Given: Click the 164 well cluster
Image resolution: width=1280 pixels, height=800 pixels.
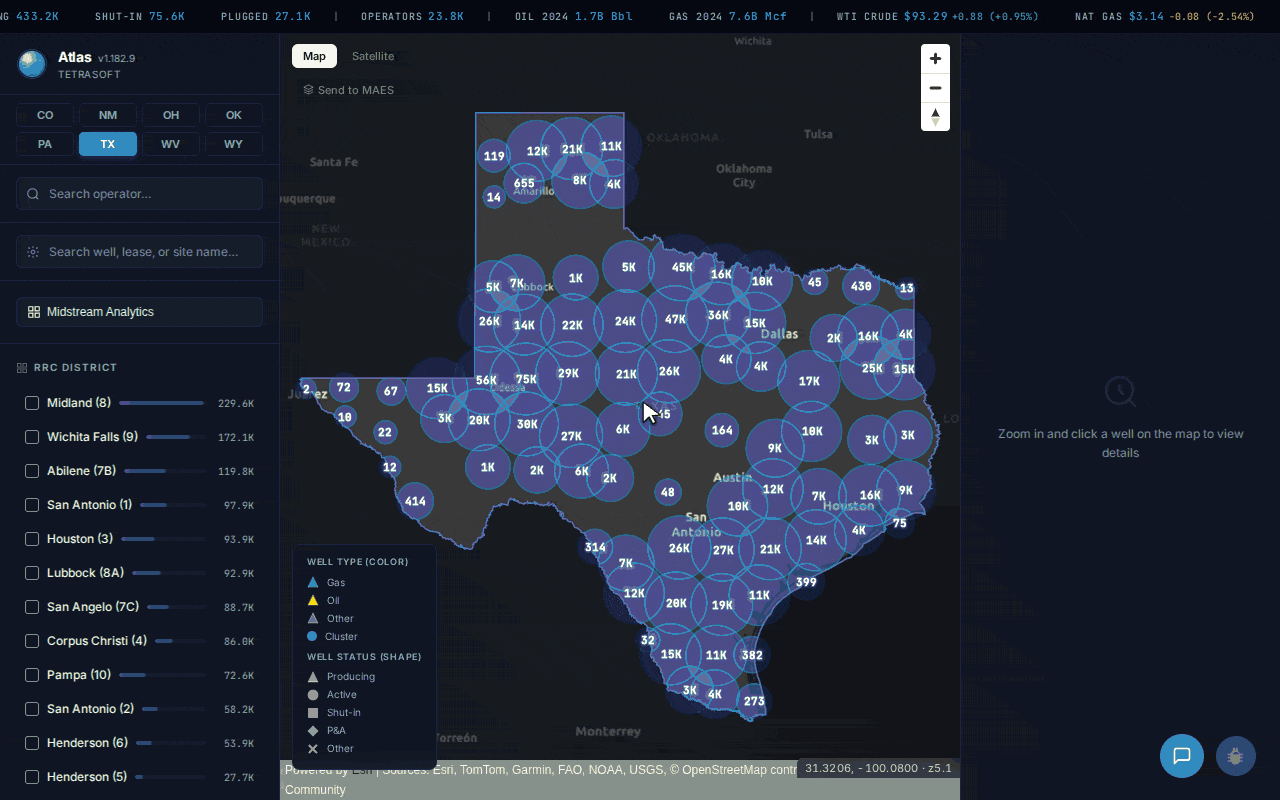Looking at the screenshot, I should [722, 431].
